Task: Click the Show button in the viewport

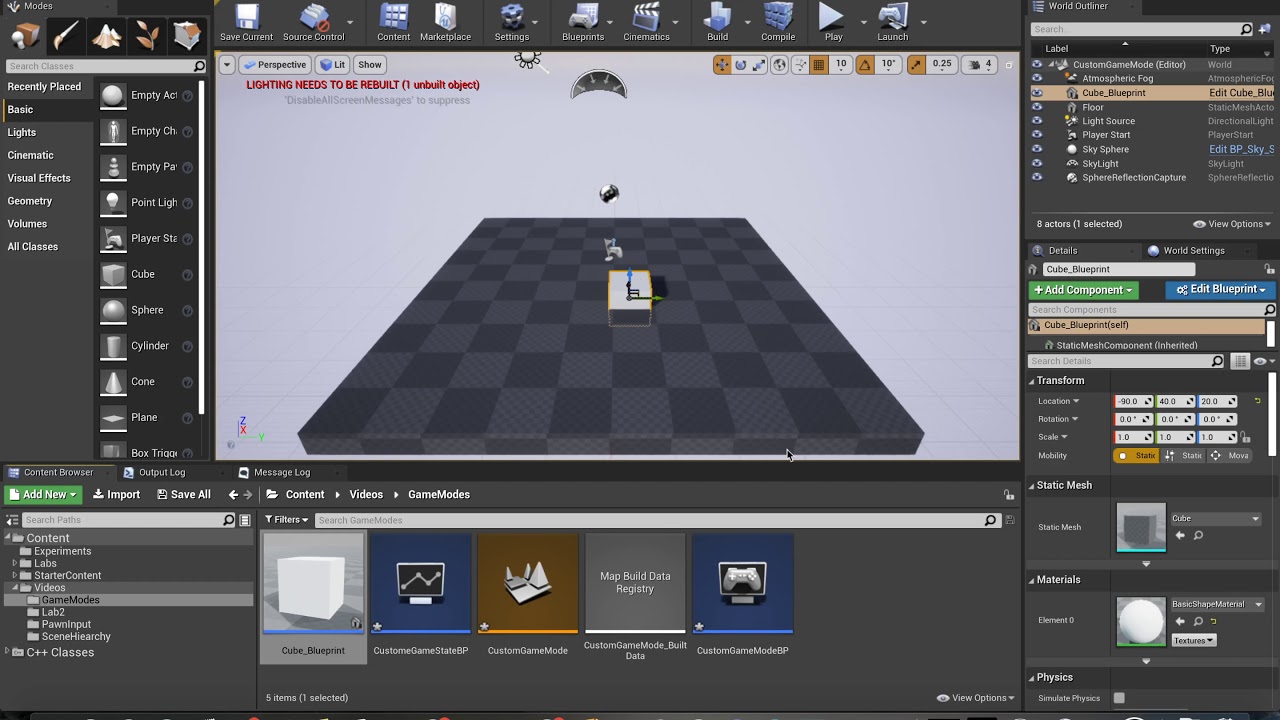Action: pyautogui.click(x=370, y=64)
